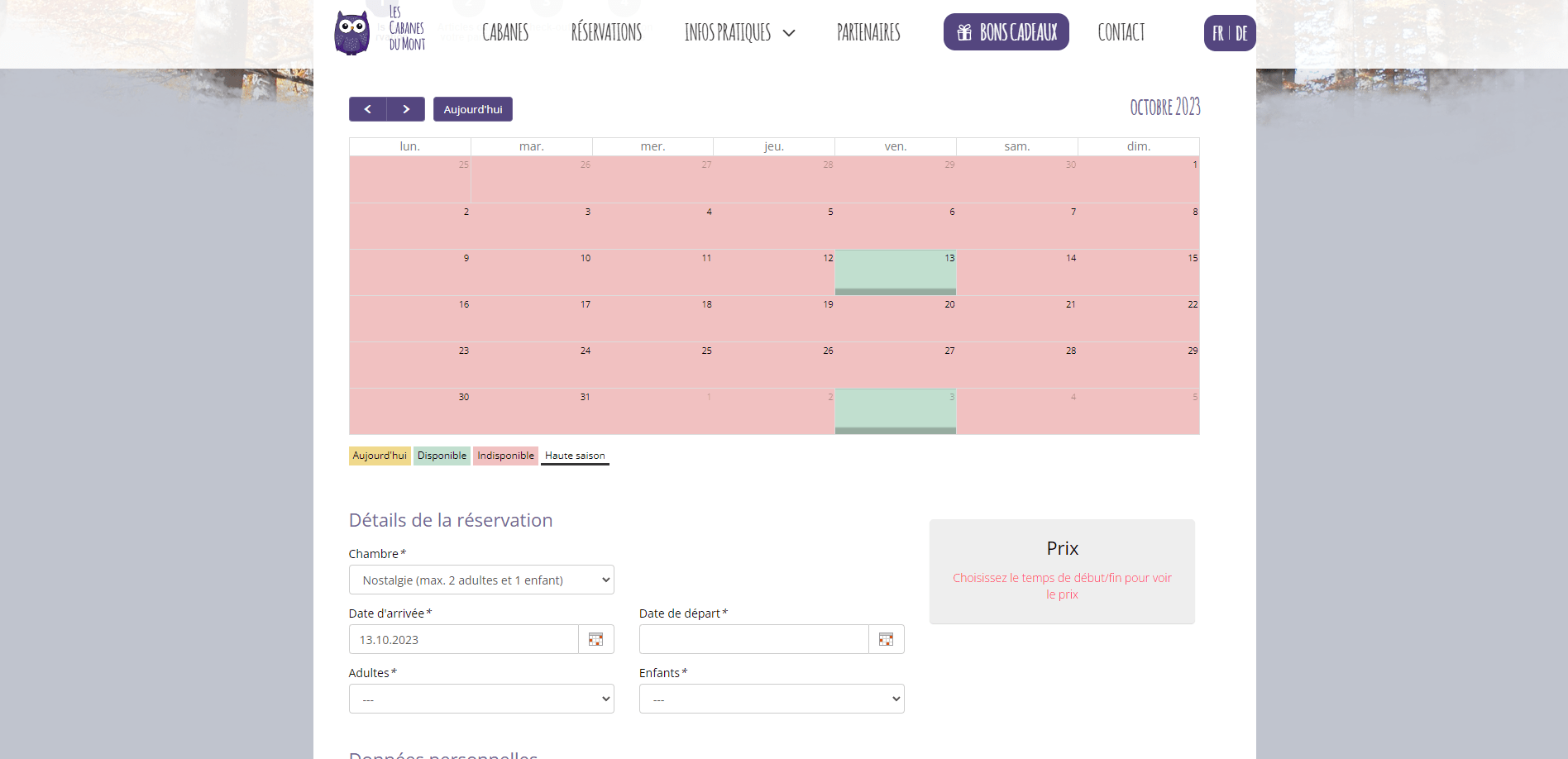
Task: Advance to next month with right arrow
Action: click(x=406, y=109)
